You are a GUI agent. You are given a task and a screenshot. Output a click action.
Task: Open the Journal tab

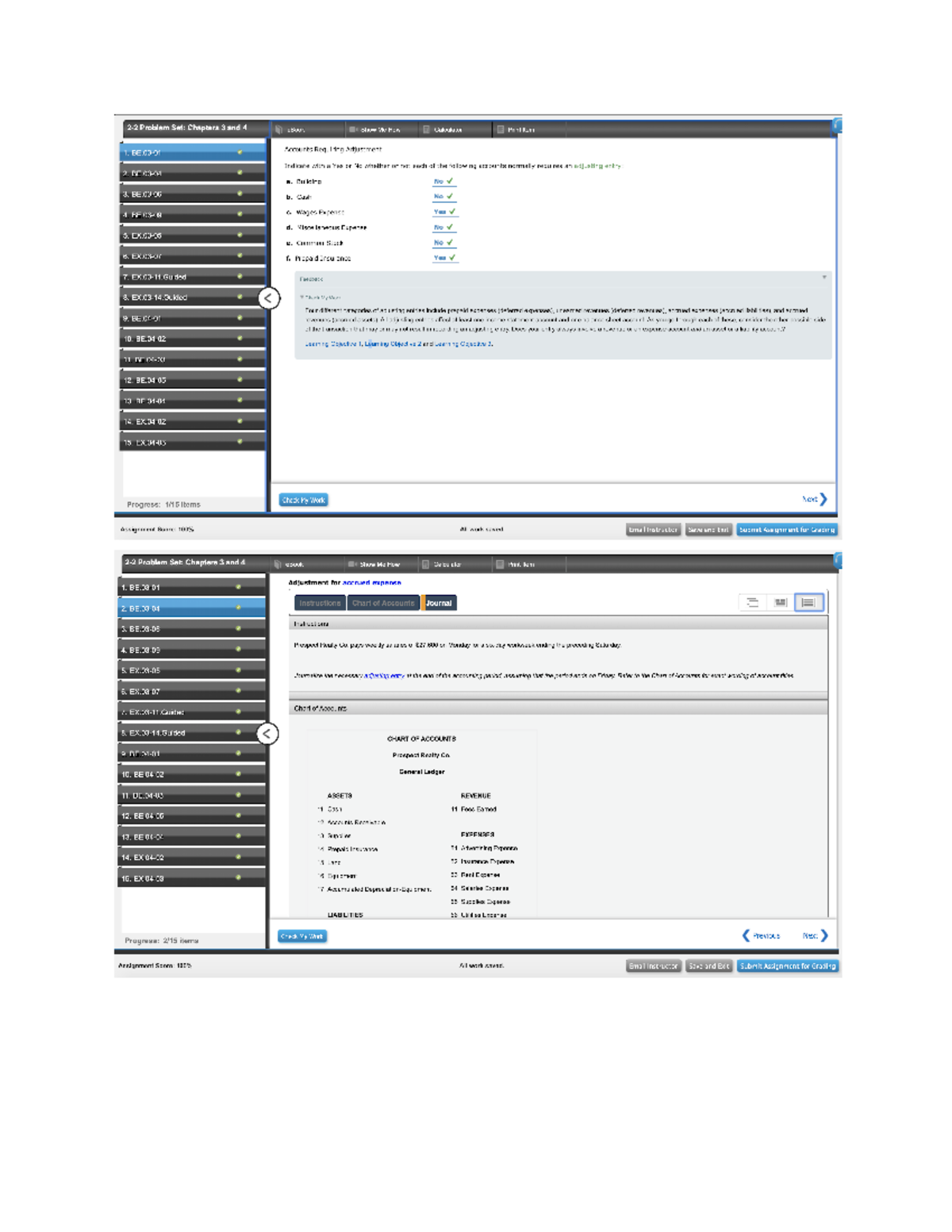(439, 603)
